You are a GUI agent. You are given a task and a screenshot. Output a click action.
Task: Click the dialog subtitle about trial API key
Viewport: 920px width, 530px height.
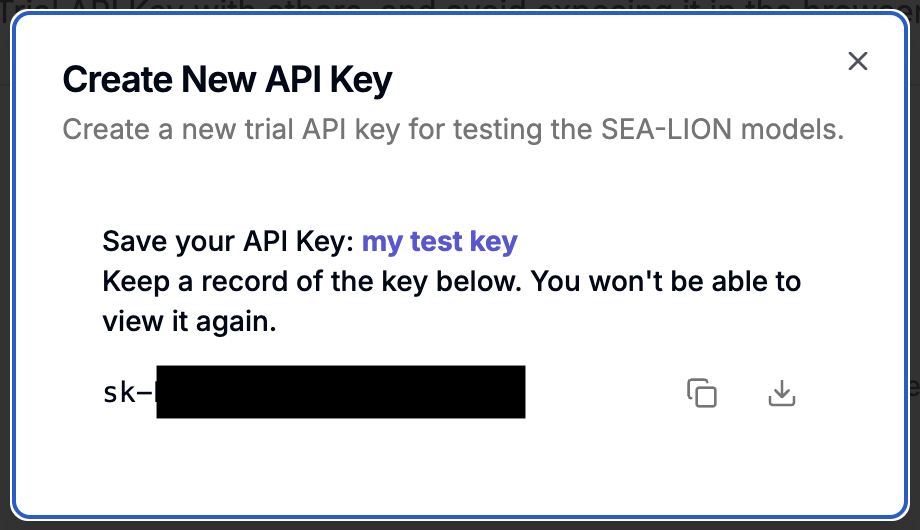click(x=453, y=130)
